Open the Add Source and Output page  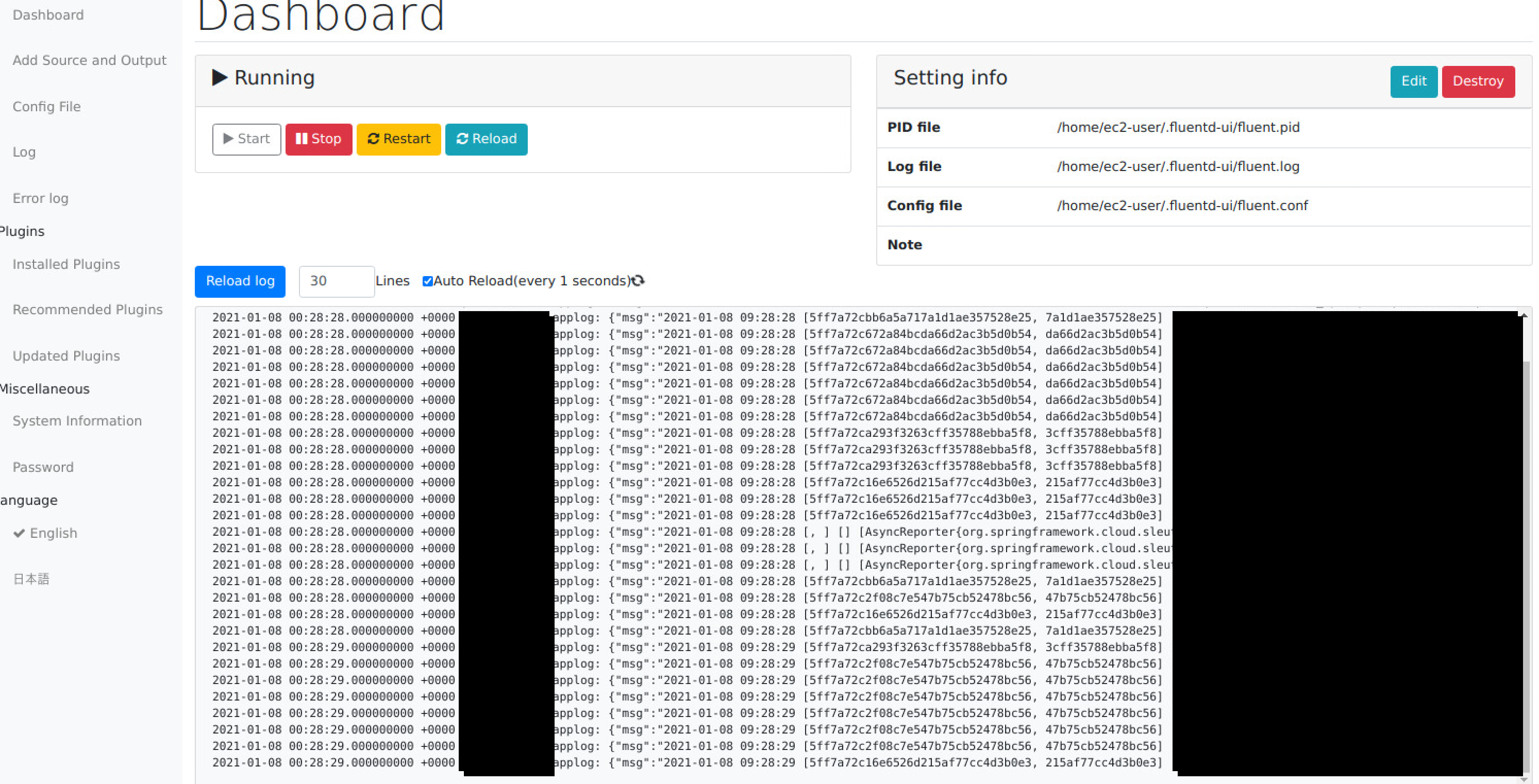pos(89,60)
